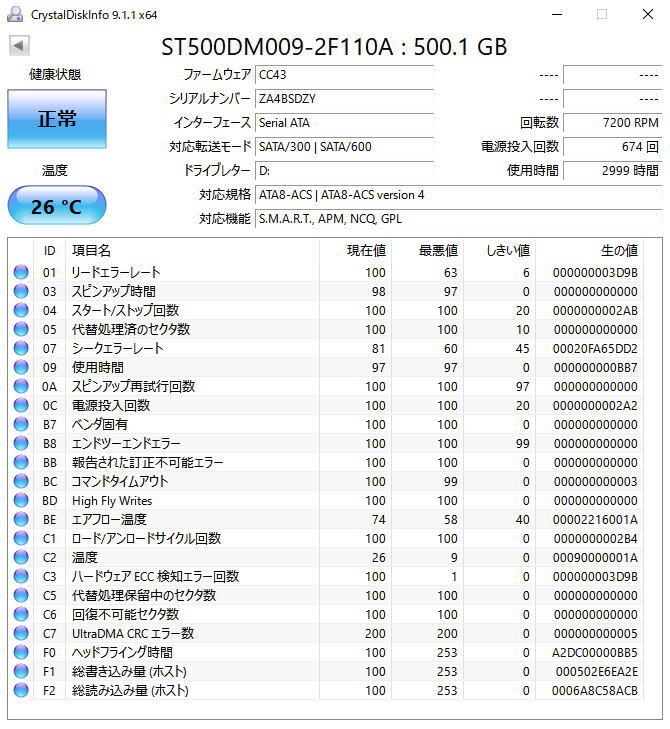Click the 回転数 label
The width and height of the screenshot is (670, 729).
pos(539,123)
